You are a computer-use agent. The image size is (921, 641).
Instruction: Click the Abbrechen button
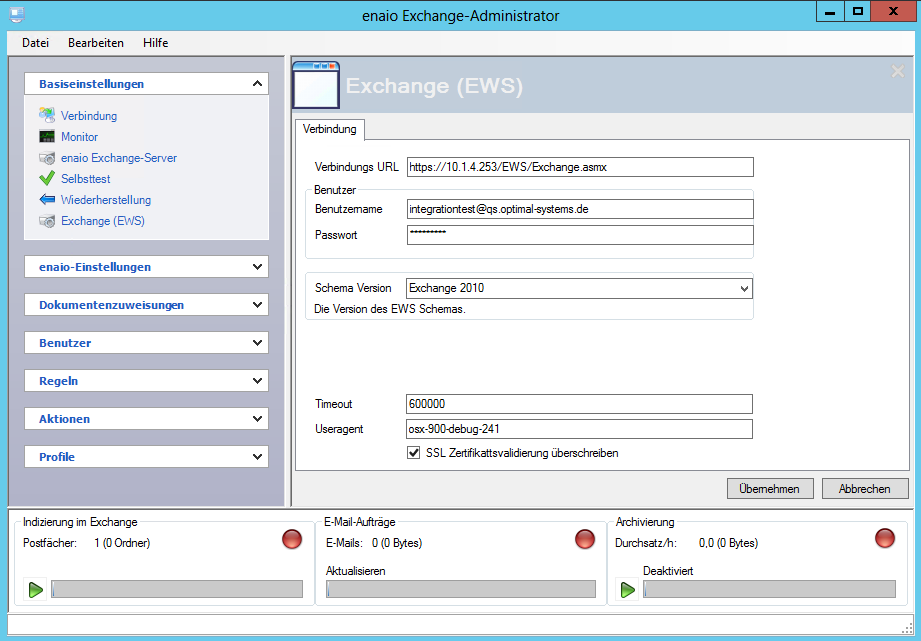[865, 489]
